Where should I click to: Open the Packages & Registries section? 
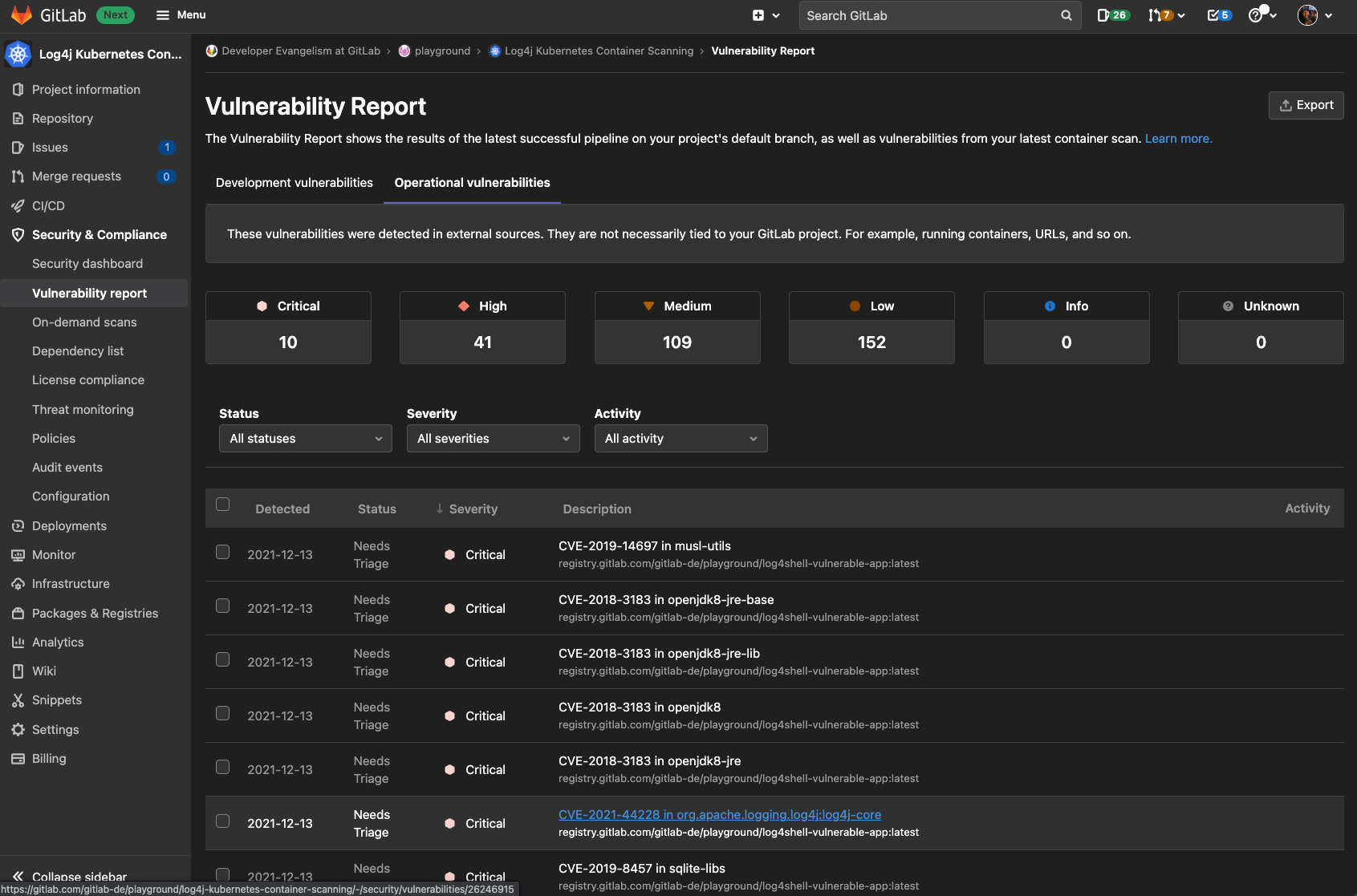pos(95,613)
